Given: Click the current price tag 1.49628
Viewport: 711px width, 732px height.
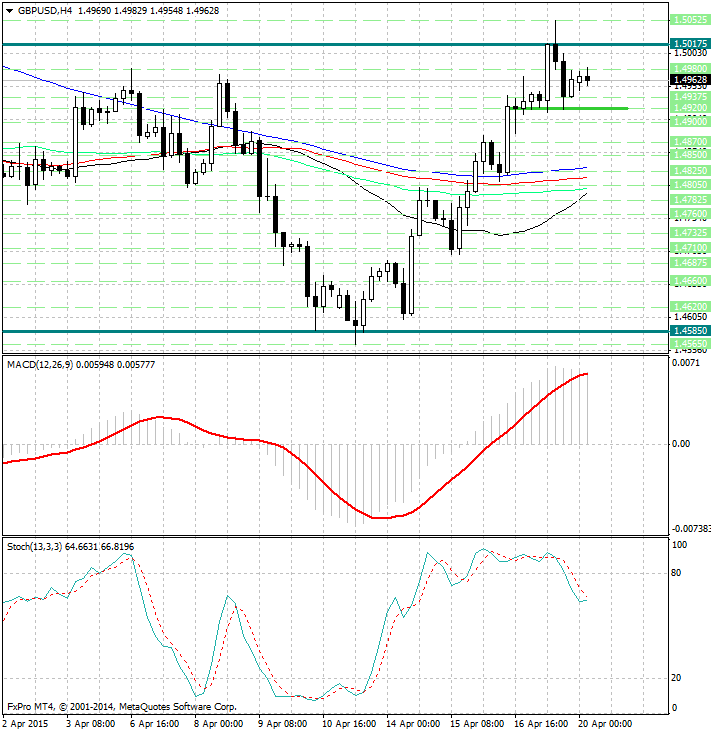Looking at the screenshot, I should click(690, 80).
